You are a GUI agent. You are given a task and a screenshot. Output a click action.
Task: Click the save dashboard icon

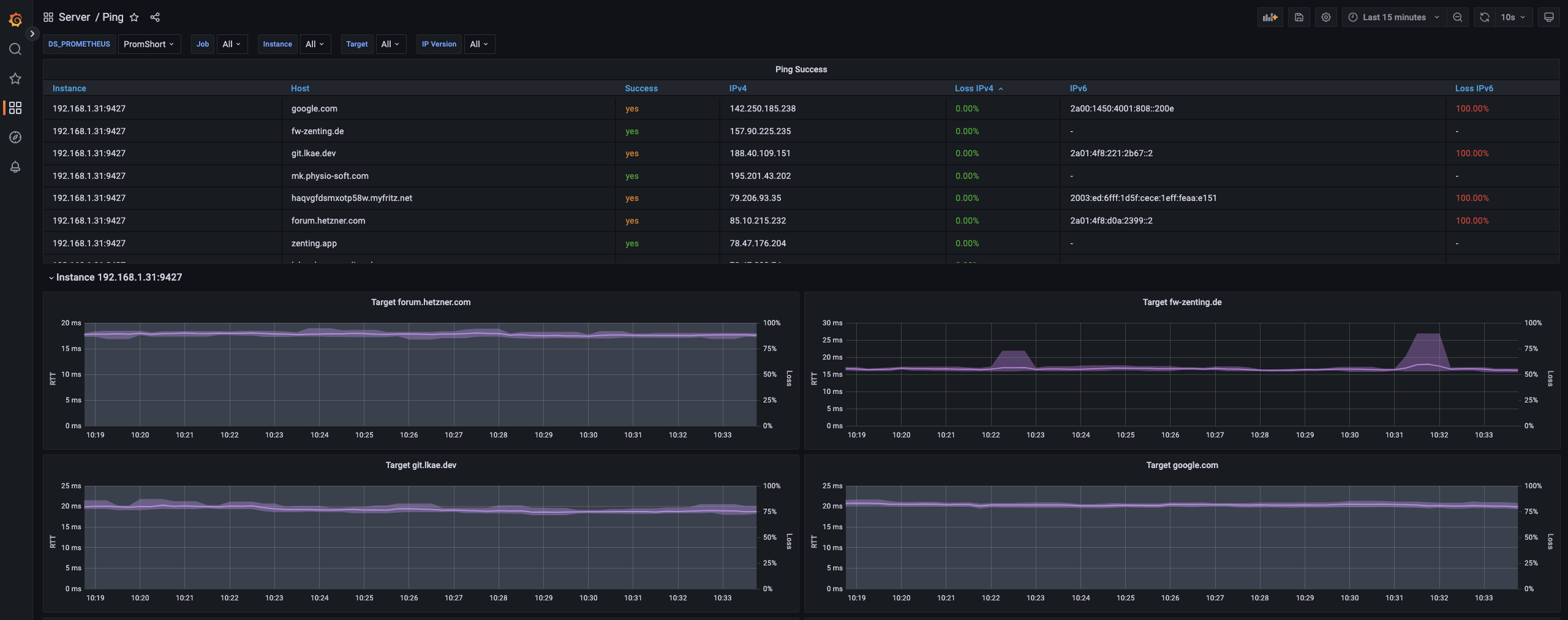point(1298,17)
